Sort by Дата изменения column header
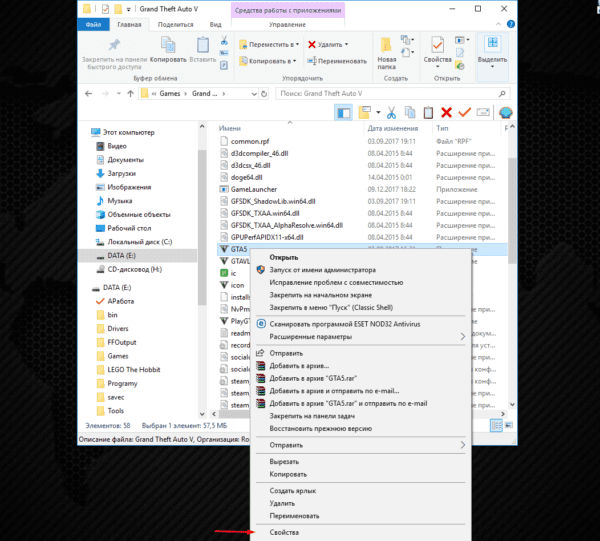This screenshot has height=541, width=600. 393,129
